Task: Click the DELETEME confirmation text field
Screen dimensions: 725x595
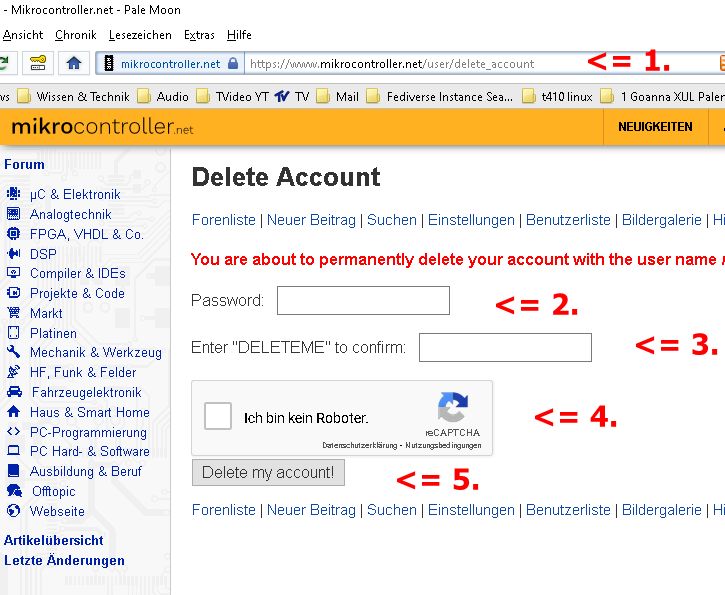Action: 505,347
